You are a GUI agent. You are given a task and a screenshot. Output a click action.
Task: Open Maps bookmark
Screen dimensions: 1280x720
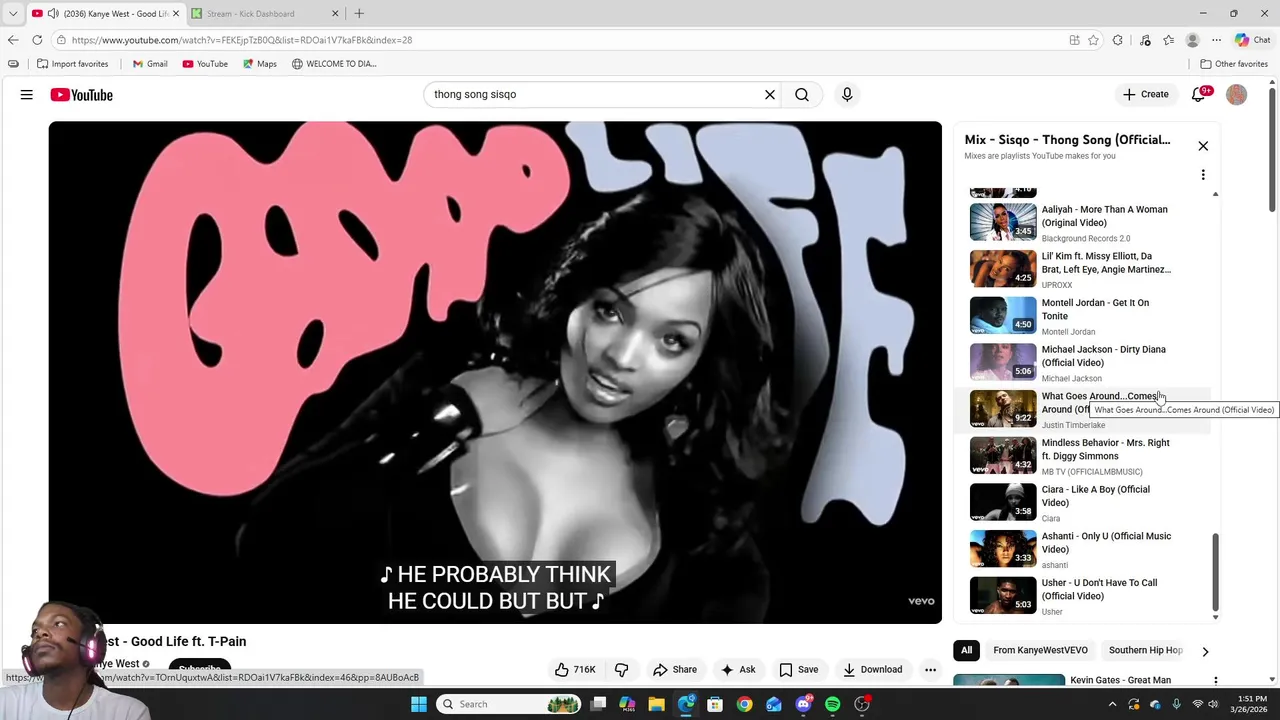(x=260, y=64)
